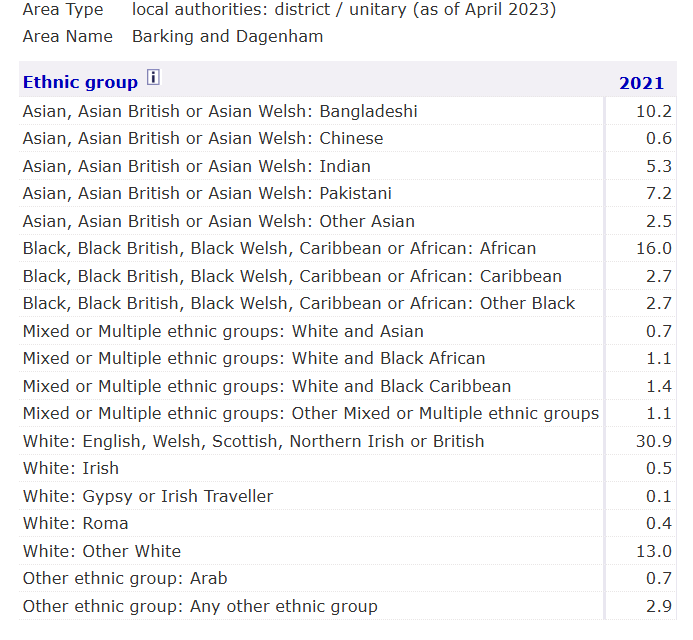
Task: Select the Other Asian value 2.5
Action: pyautogui.click(x=659, y=221)
